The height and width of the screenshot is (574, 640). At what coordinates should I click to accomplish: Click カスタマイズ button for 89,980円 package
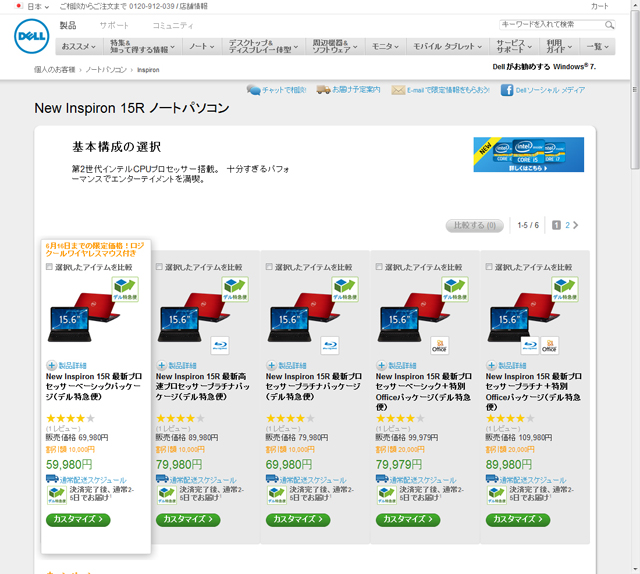pyautogui.click(x=518, y=519)
